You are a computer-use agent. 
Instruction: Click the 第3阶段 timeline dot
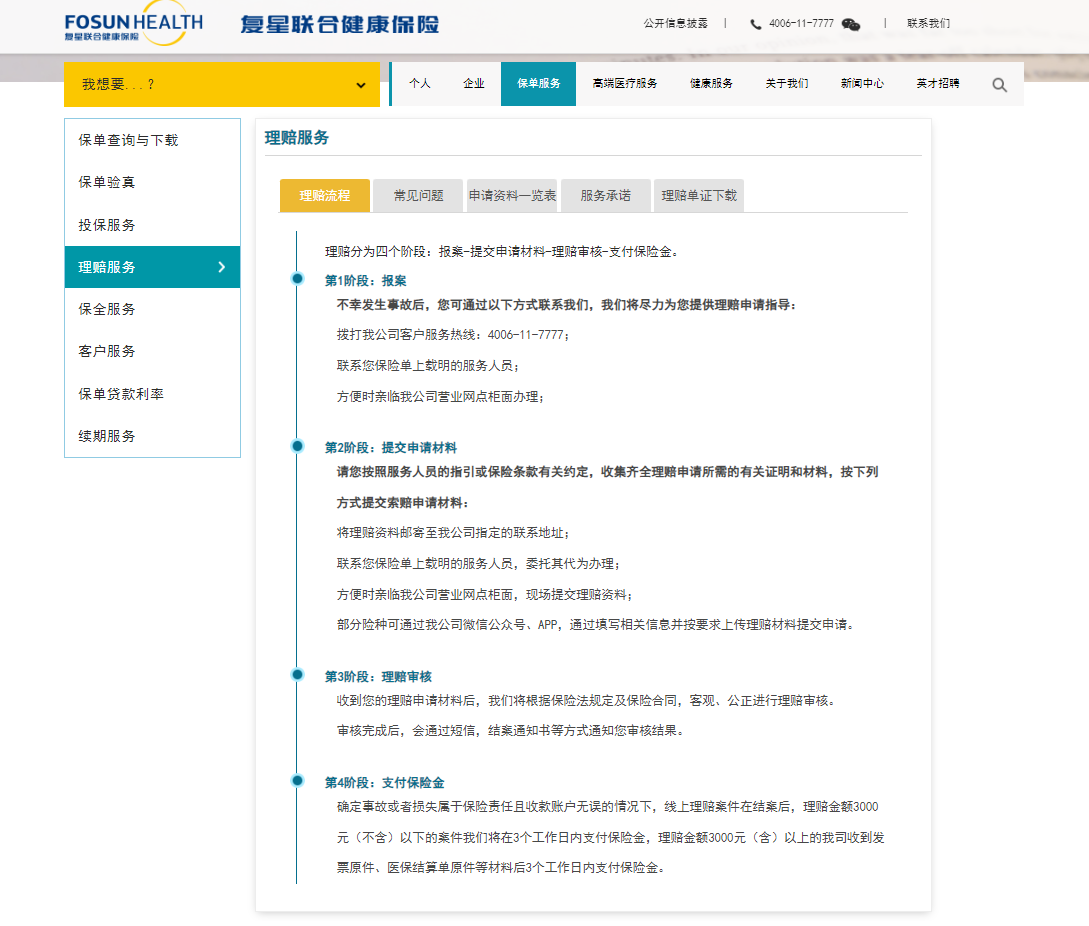point(297,675)
